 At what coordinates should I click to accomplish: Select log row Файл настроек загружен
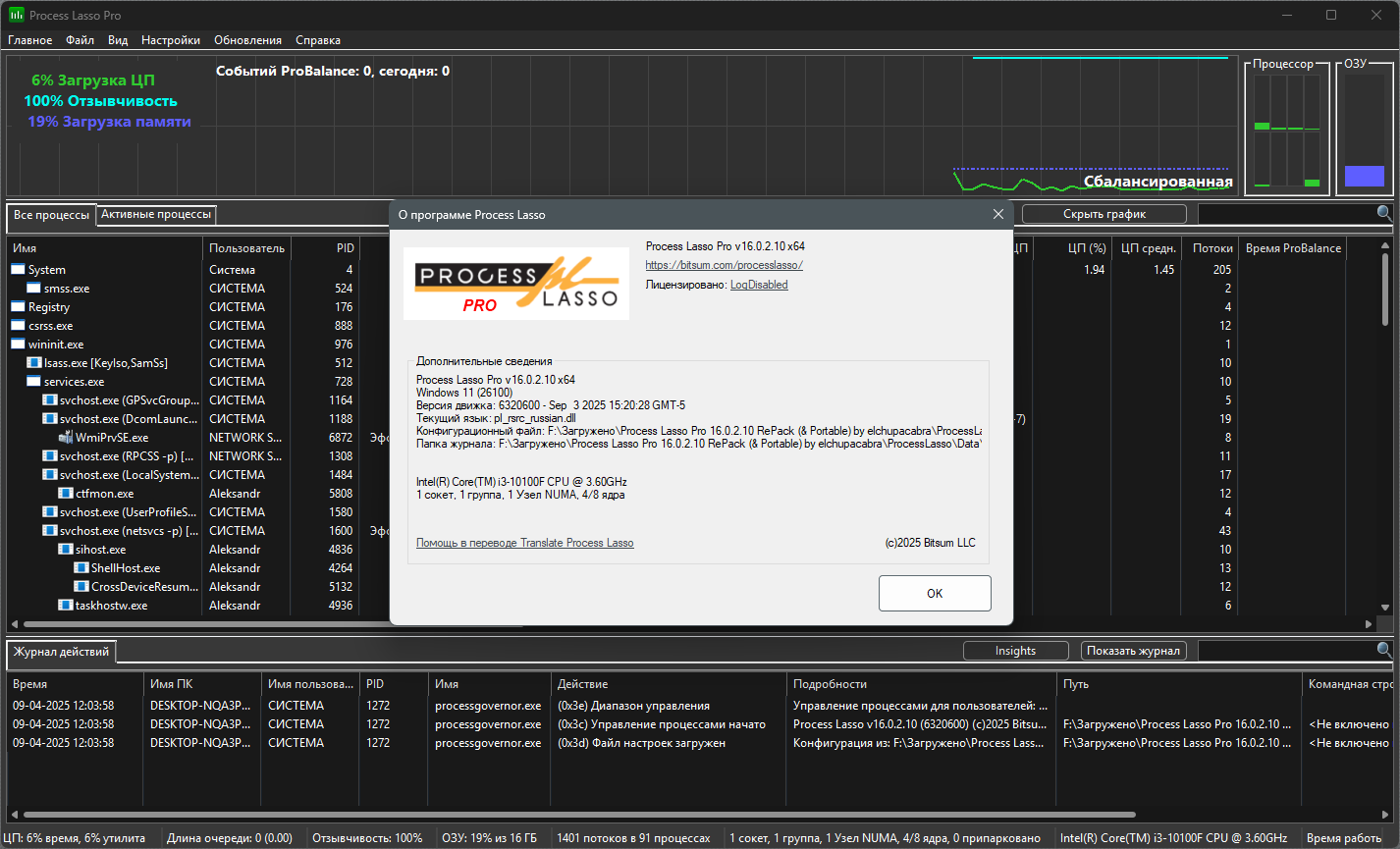click(699, 743)
